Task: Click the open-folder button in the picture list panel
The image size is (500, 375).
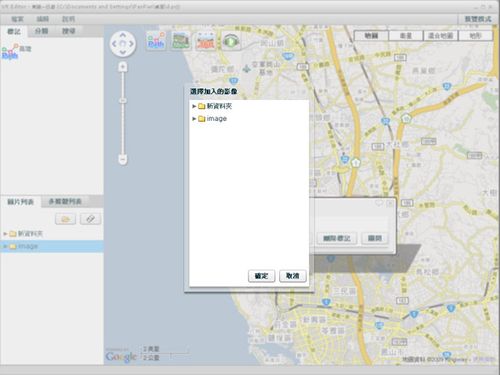Action: pyautogui.click(x=66, y=219)
